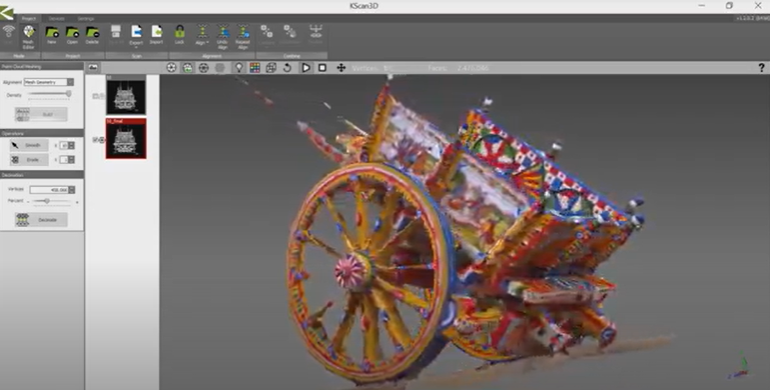Click the help question mark icon
This screenshot has height=390, width=770.
tap(762, 68)
